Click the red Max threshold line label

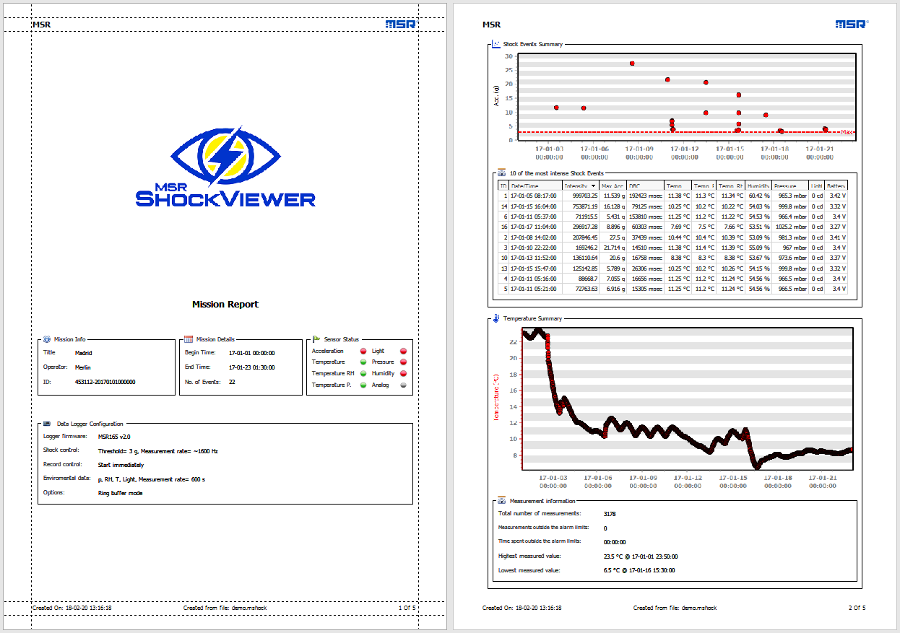[x=847, y=133]
